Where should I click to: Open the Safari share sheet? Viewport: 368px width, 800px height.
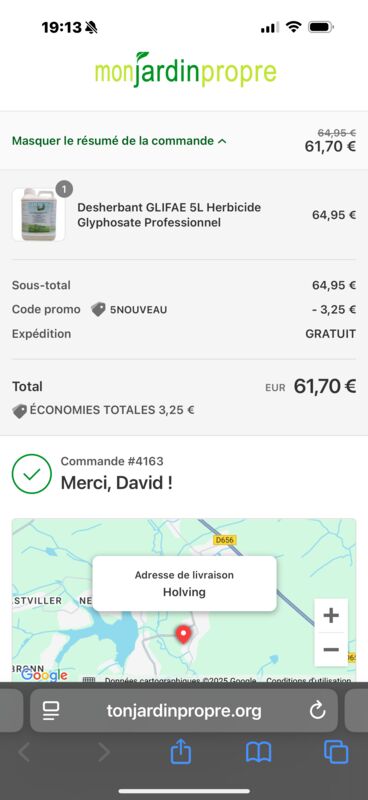(181, 752)
